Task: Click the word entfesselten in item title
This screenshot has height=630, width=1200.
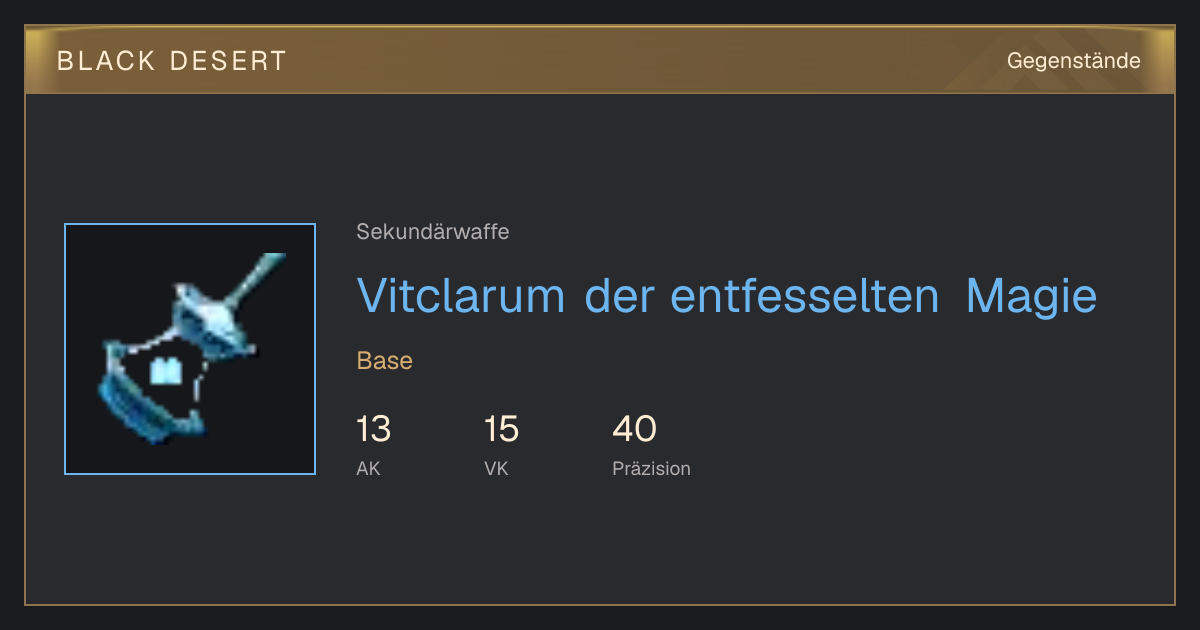Action: (804, 295)
